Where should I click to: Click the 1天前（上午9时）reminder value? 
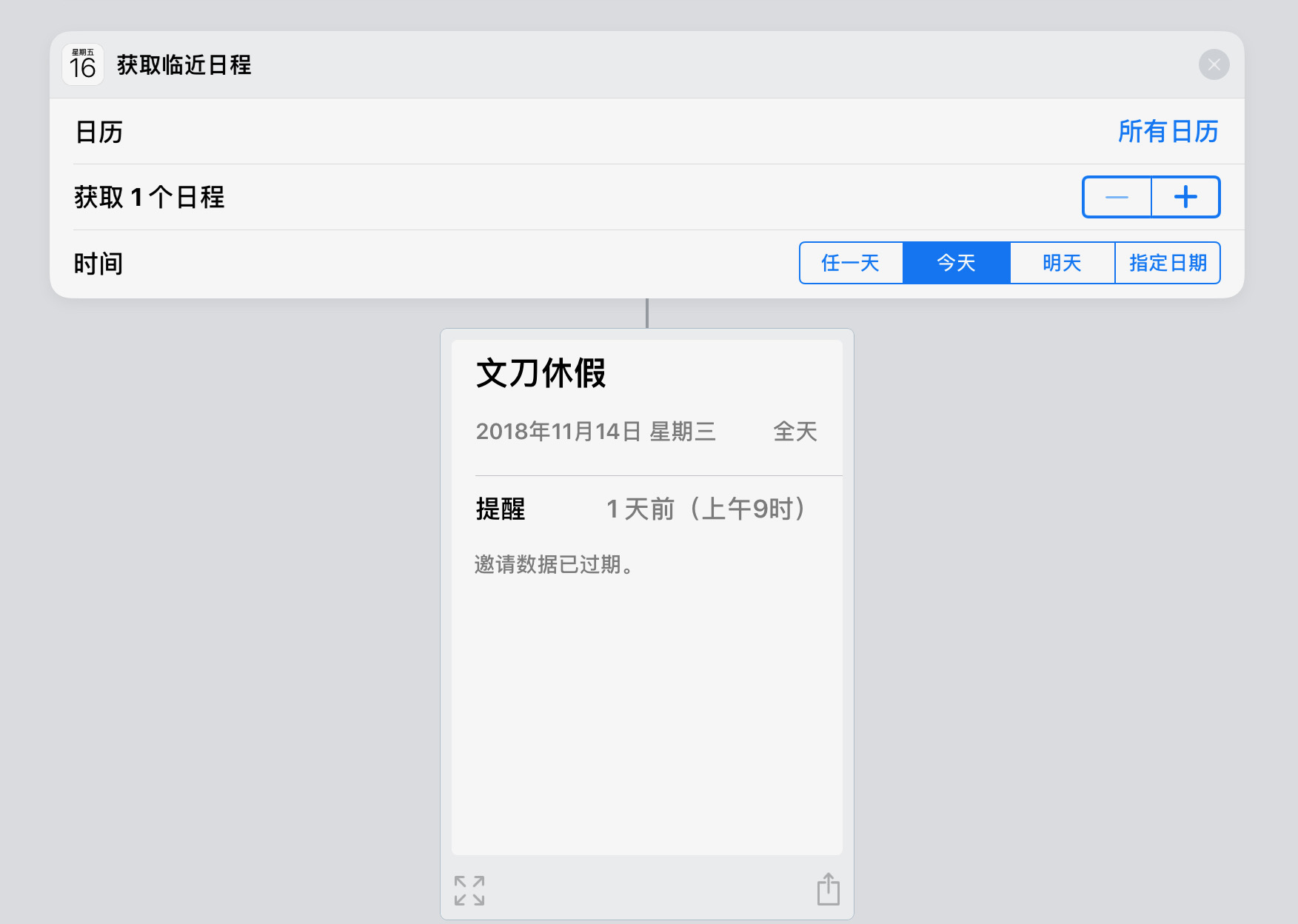pos(706,509)
